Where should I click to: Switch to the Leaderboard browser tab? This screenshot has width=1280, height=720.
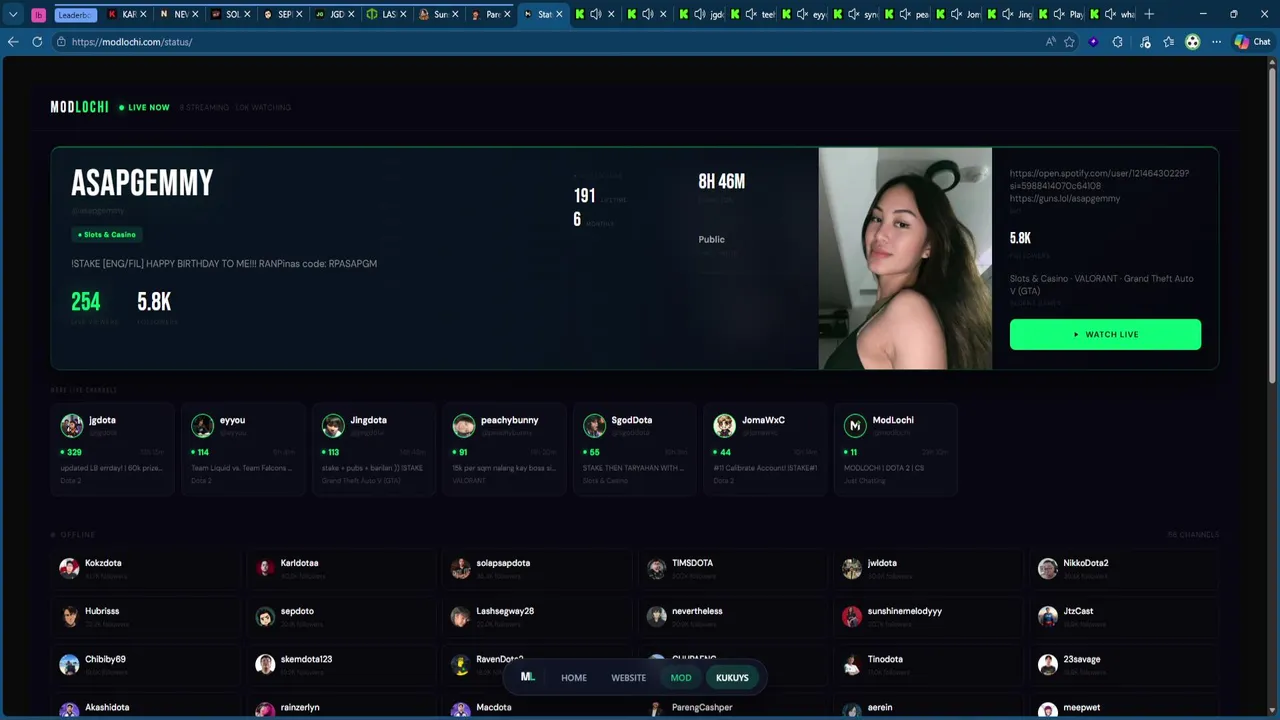(75, 14)
